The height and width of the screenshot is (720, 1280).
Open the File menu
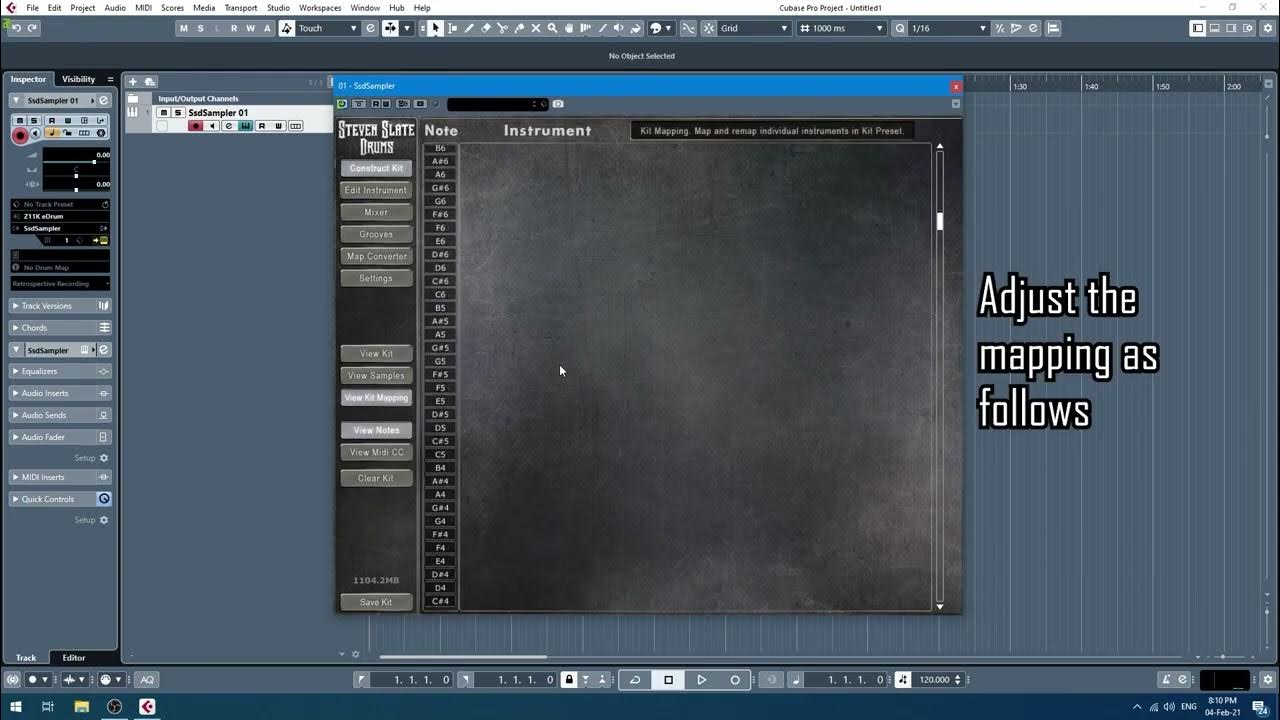pyautogui.click(x=32, y=8)
